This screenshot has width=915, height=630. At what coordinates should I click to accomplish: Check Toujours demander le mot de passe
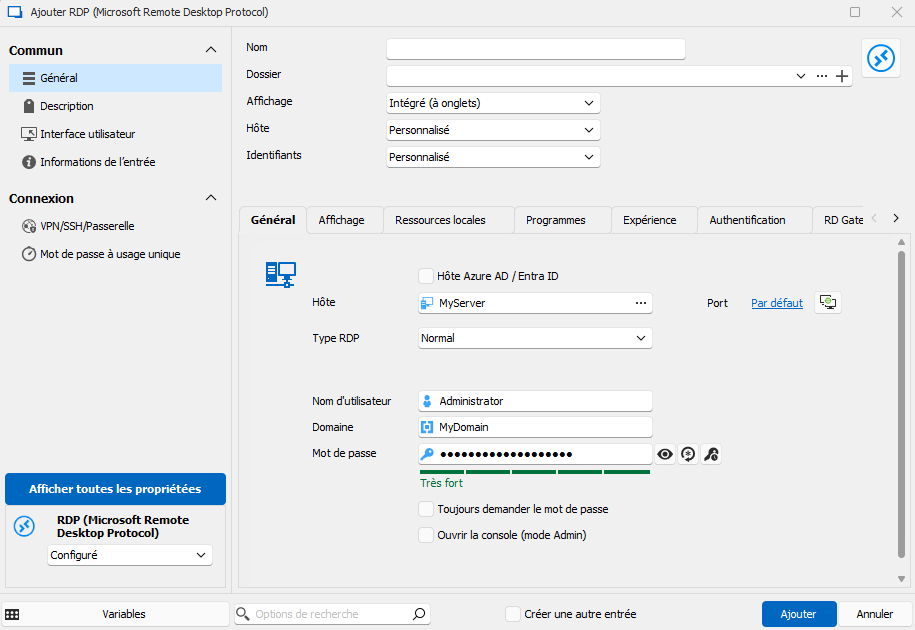[426, 509]
